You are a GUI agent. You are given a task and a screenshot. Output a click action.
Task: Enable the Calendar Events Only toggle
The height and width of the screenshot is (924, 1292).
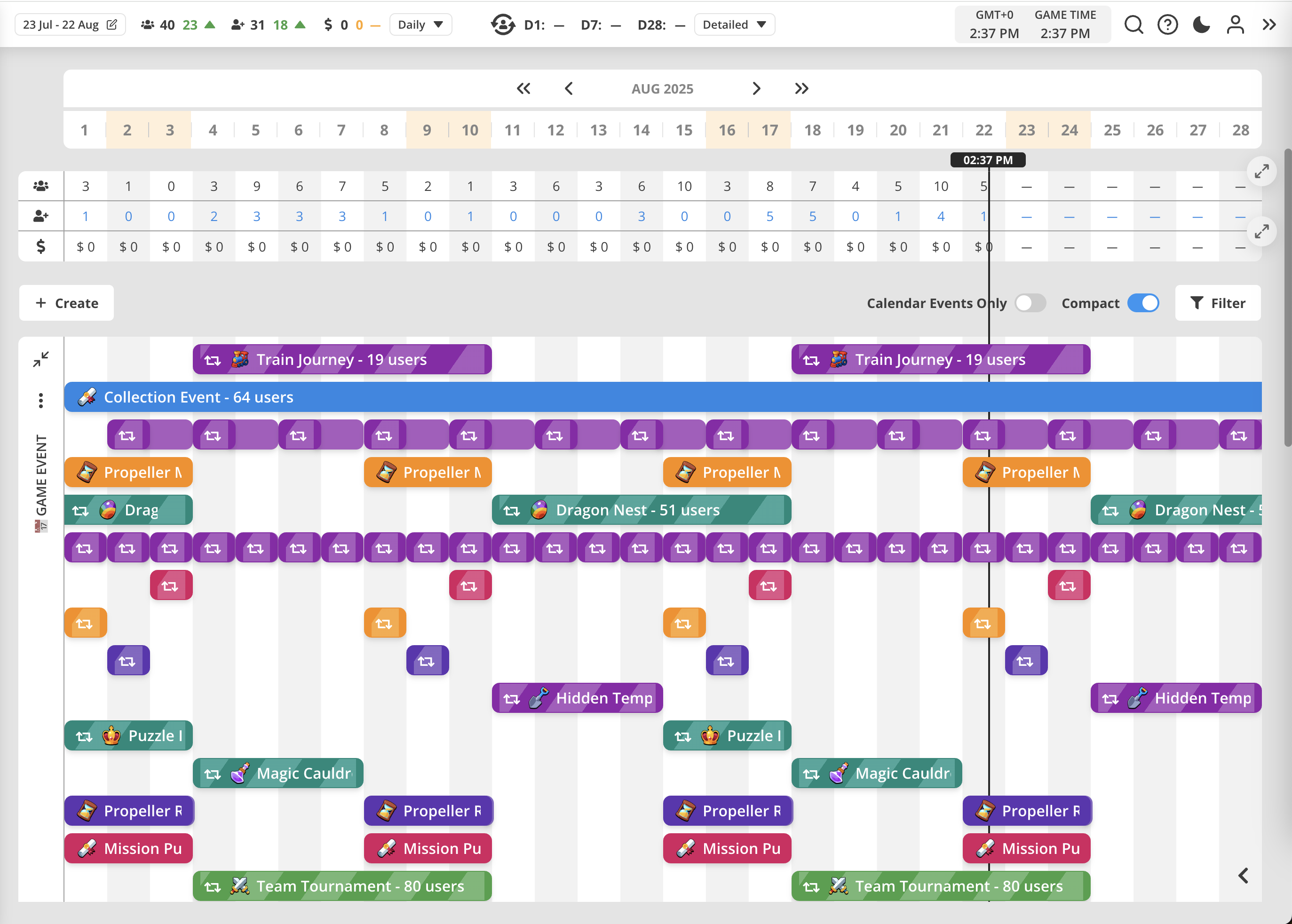point(1031,303)
